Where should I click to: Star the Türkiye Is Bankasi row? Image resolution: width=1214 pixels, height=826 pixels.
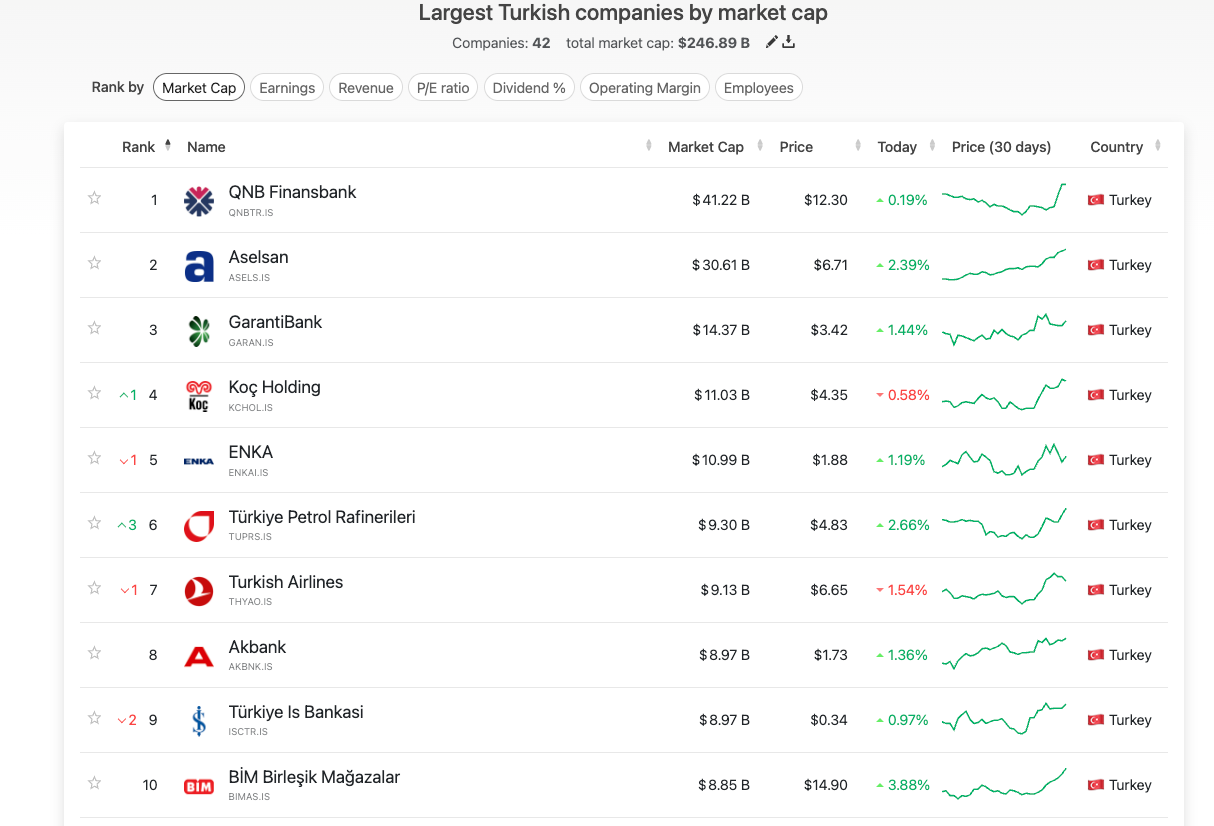click(95, 718)
